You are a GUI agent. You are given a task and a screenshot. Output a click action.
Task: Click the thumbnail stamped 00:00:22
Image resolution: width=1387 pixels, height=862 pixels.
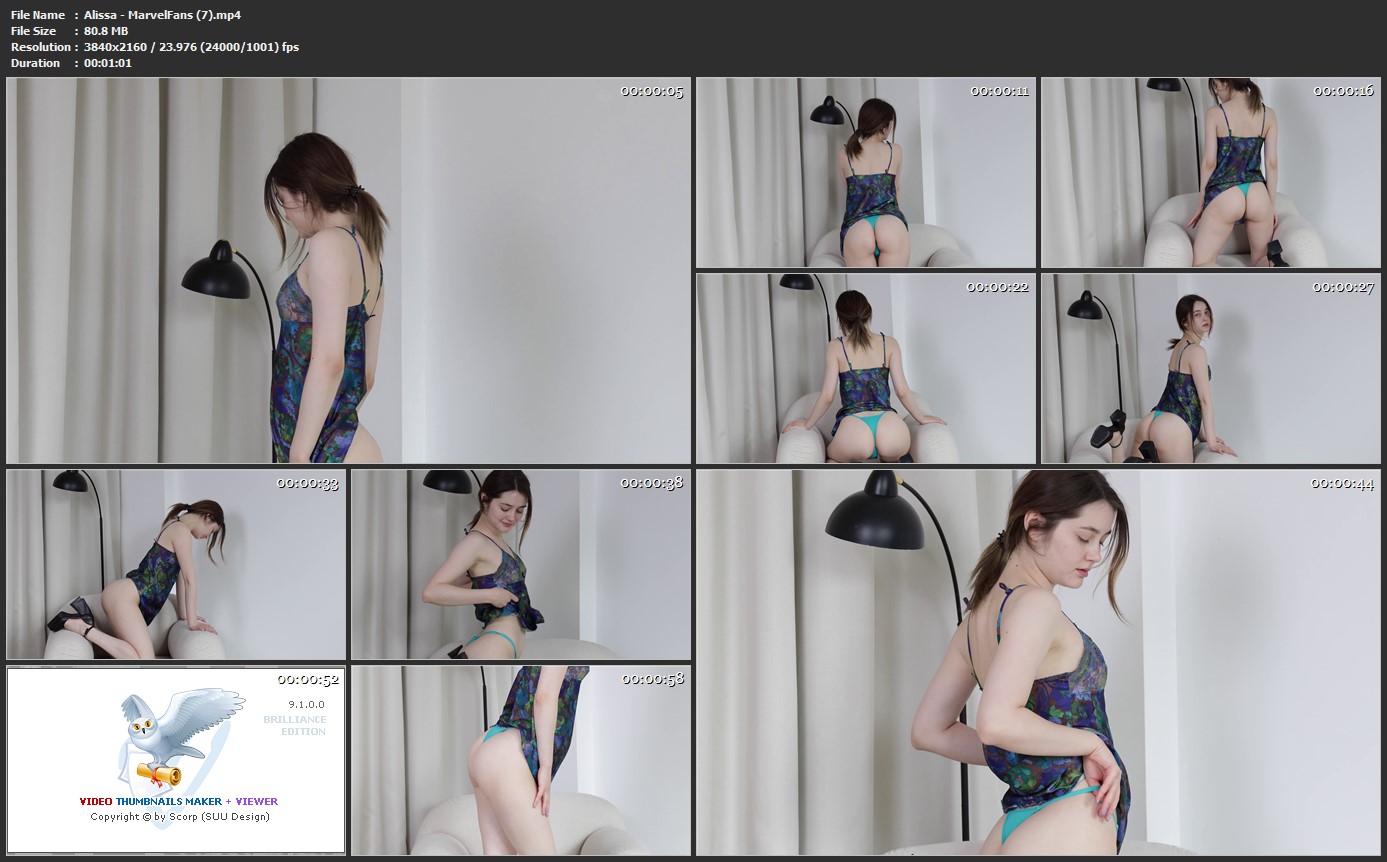(x=866, y=369)
